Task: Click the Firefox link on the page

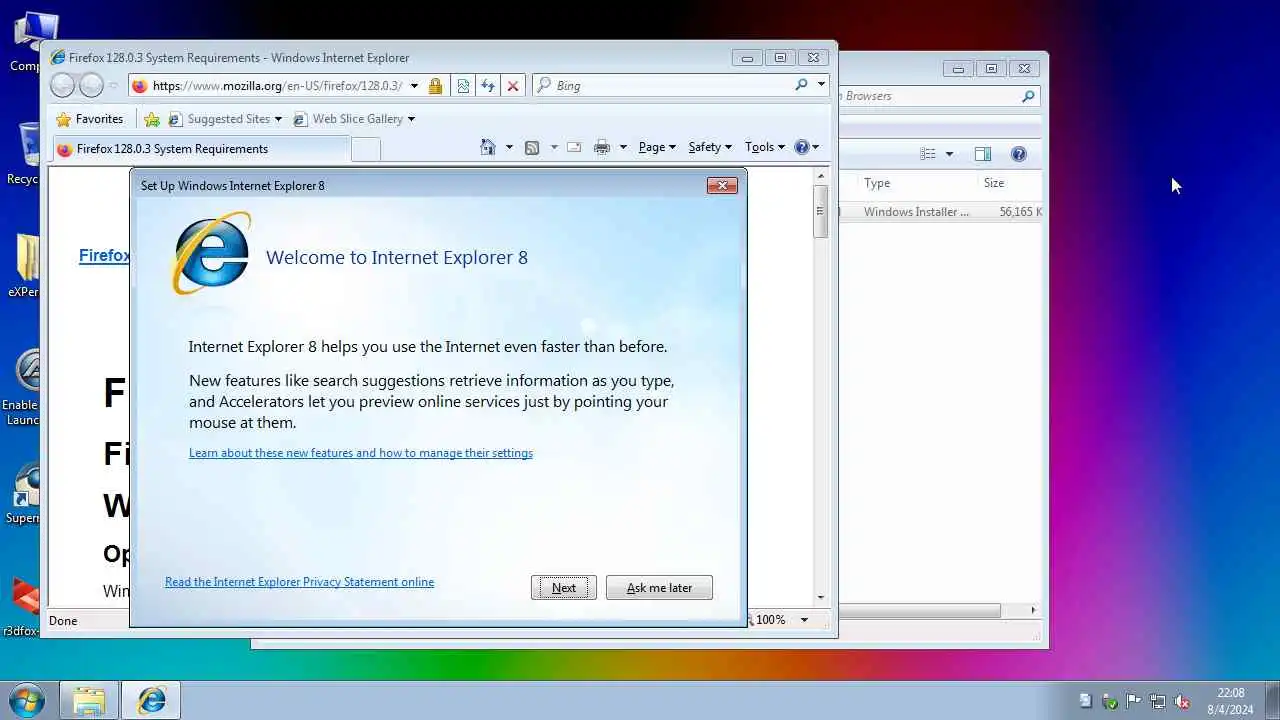Action: coord(104,255)
